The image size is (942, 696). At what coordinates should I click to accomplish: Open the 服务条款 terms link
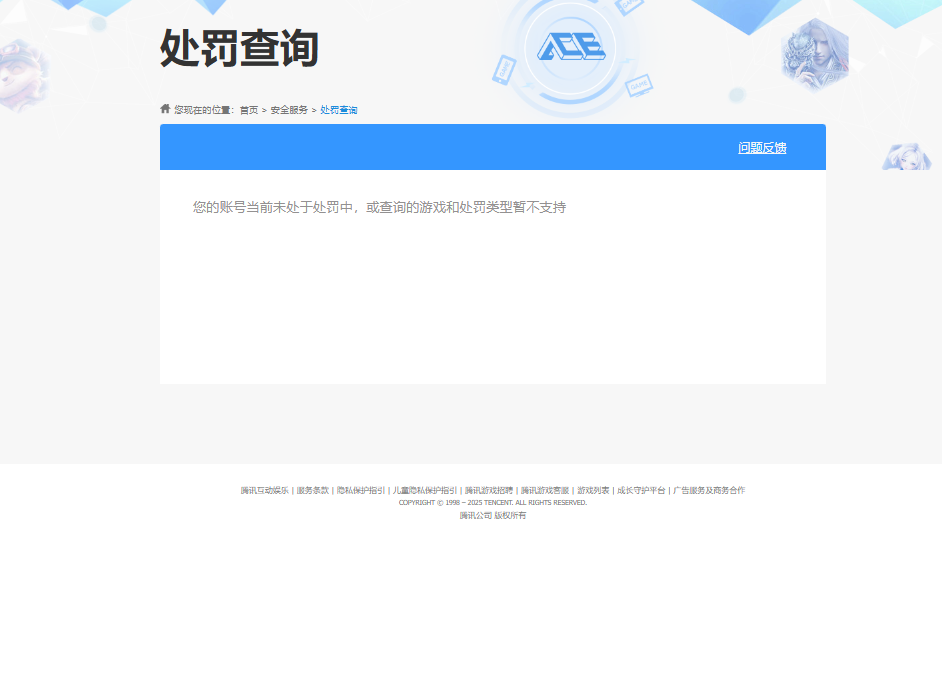pos(310,490)
